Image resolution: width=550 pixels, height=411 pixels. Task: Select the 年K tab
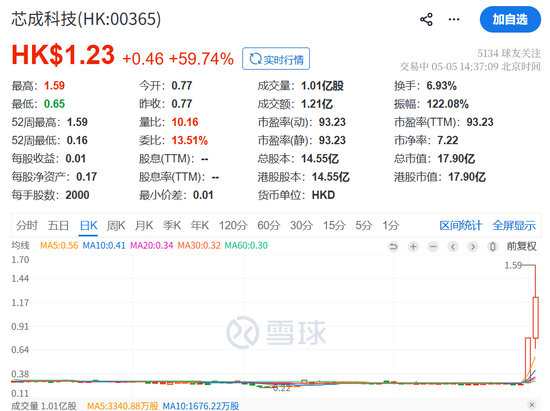point(200,225)
